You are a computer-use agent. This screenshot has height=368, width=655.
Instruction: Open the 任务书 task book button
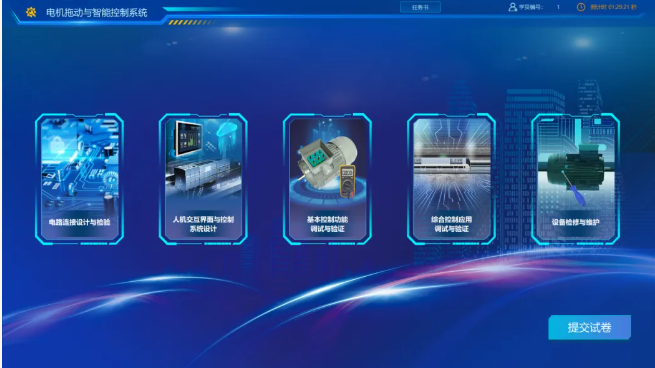pyautogui.click(x=420, y=7)
